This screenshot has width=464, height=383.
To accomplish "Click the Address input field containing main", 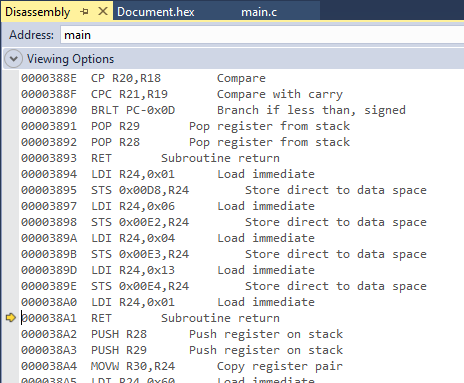I will point(262,35).
